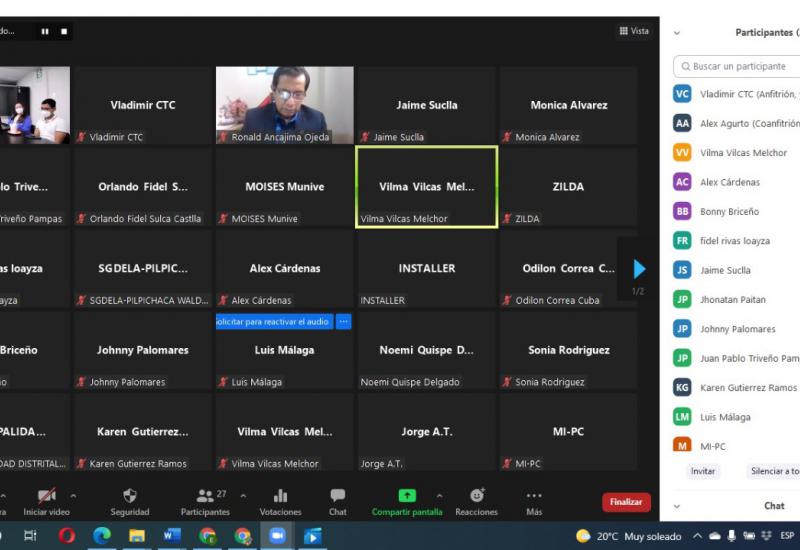Click the Reacciones emoji icon
The width and height of the screenshot is (800, 550).
pyautogui.click(x=477, y=496)
